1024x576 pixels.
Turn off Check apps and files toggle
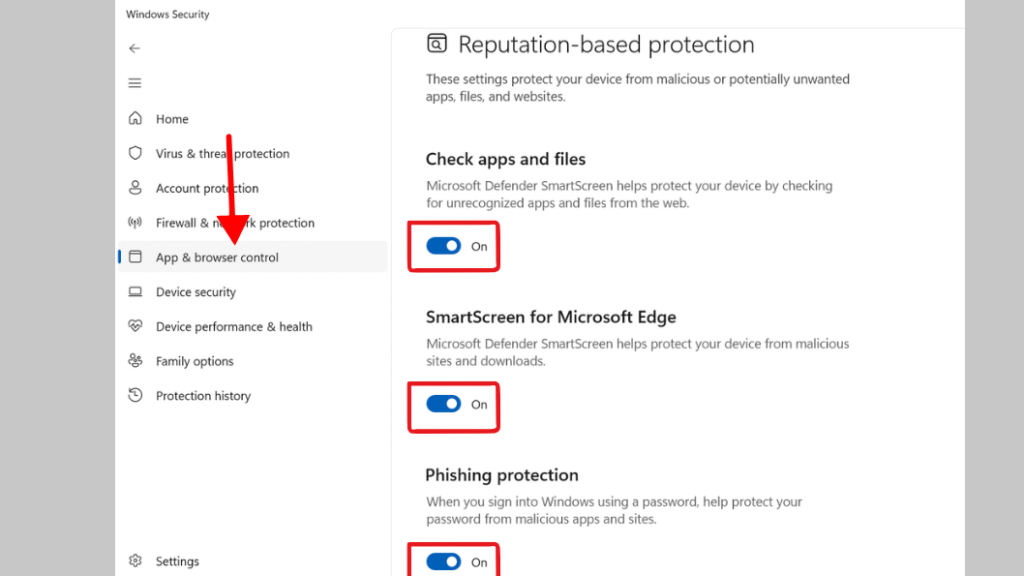(x=443, y=246)
